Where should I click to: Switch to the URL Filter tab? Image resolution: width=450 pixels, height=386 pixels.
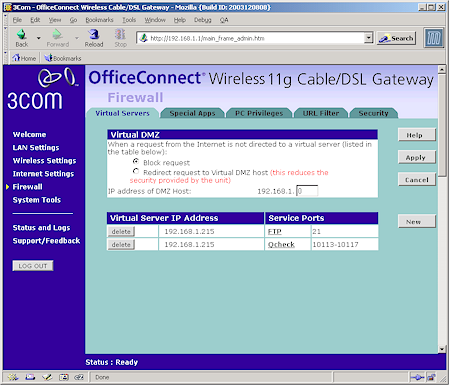(321, 113)
